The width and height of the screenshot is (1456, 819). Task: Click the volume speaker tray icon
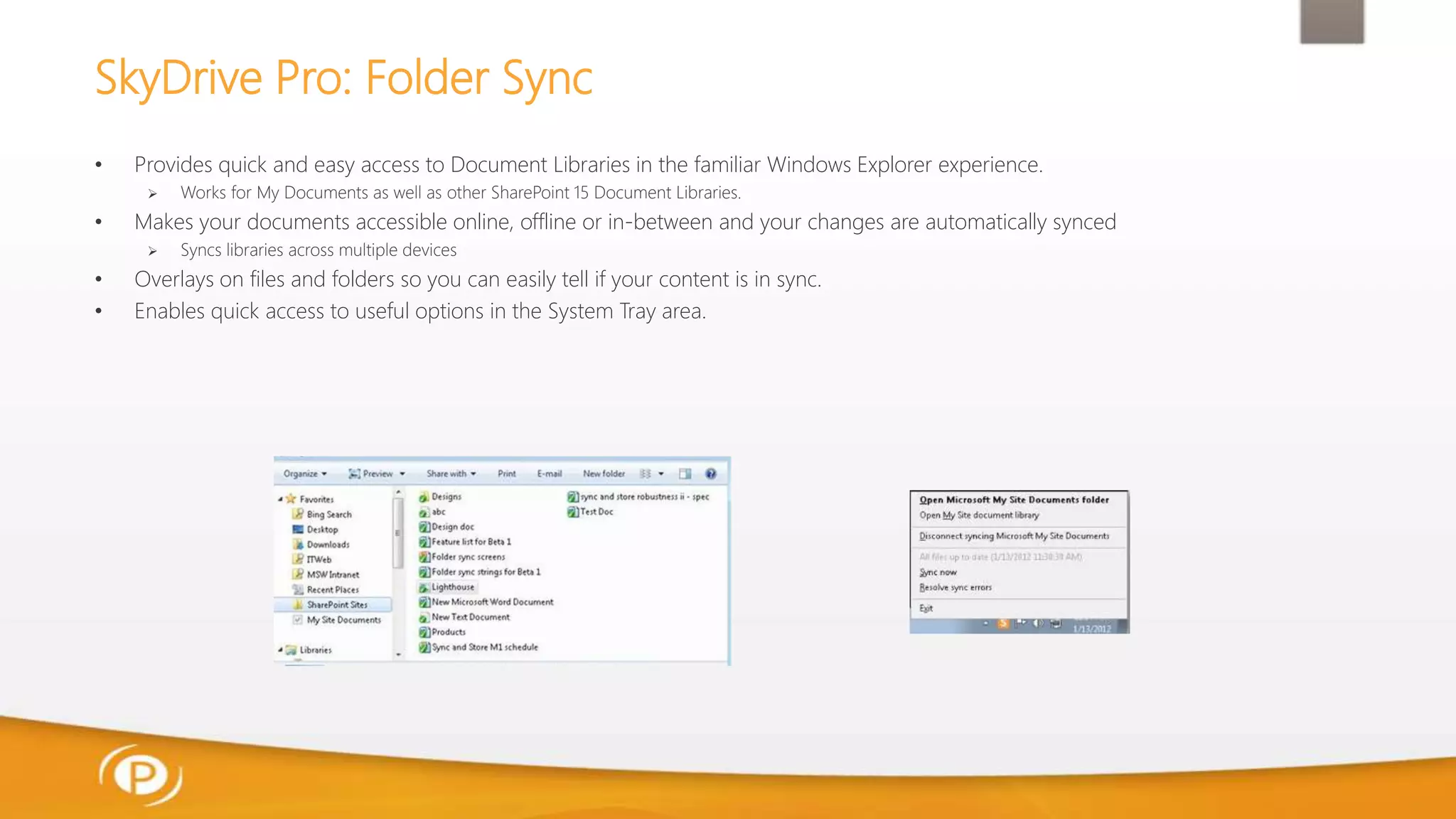[x=1038, y=623]
